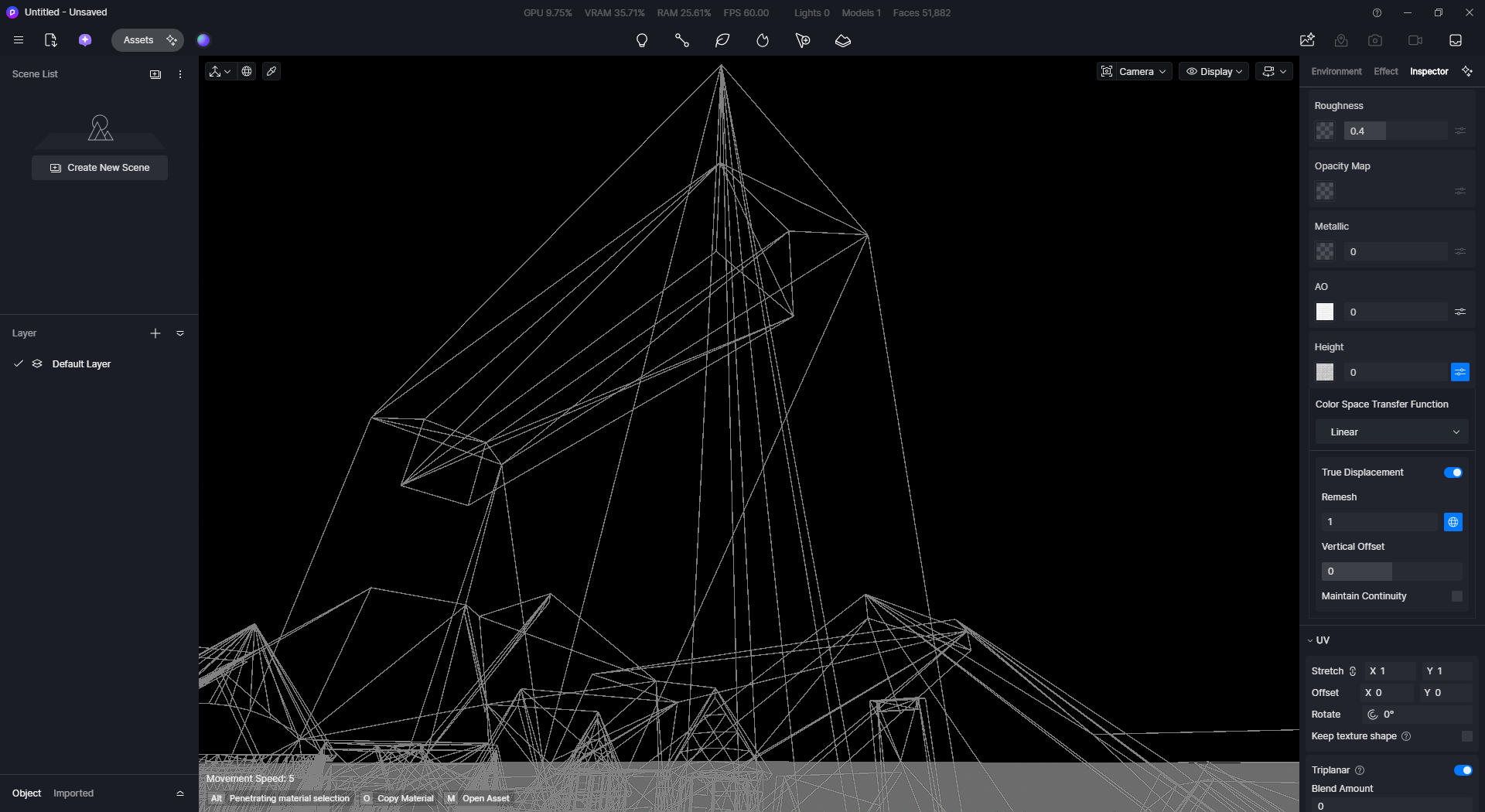Check the Maintain Continuity checkbox
Screen dimensions: 1485x812
tap(1457, 596)
